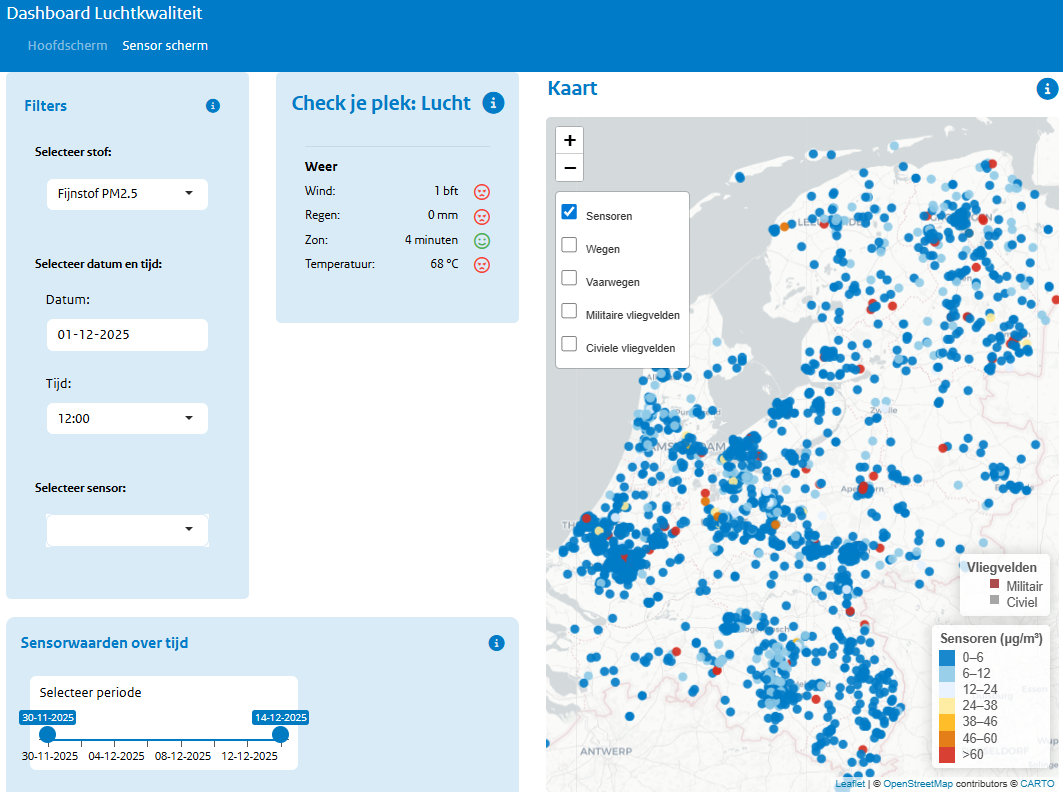This screenshot has height=792, width=1063.
Task: Toggle the Vaarwegen layer checkbox
Action: pos(569,278)
